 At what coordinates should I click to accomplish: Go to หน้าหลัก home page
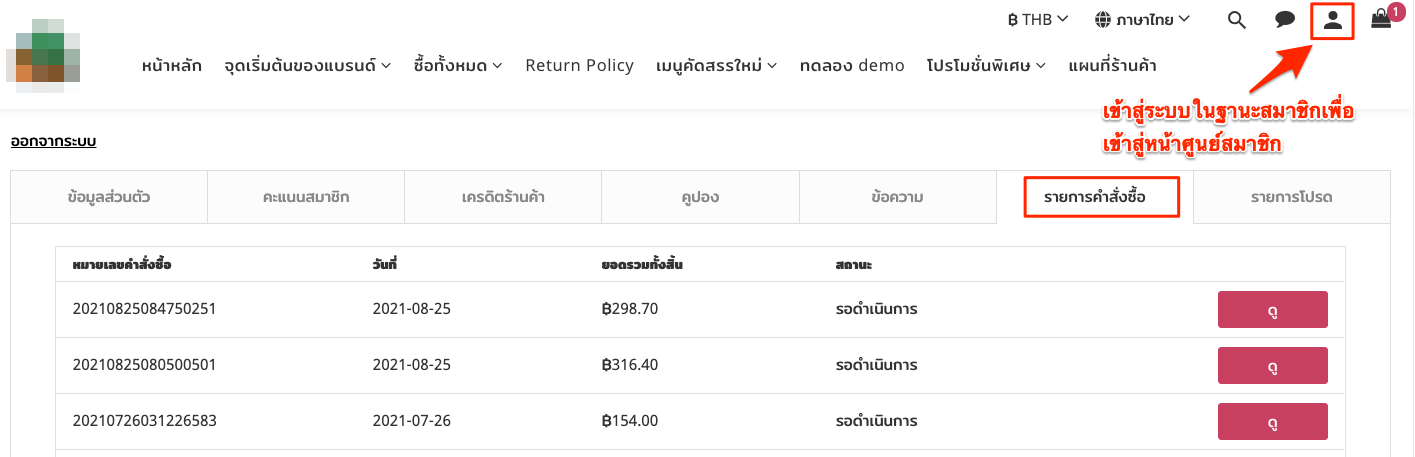pyautogui.click(x=172, y=65)
